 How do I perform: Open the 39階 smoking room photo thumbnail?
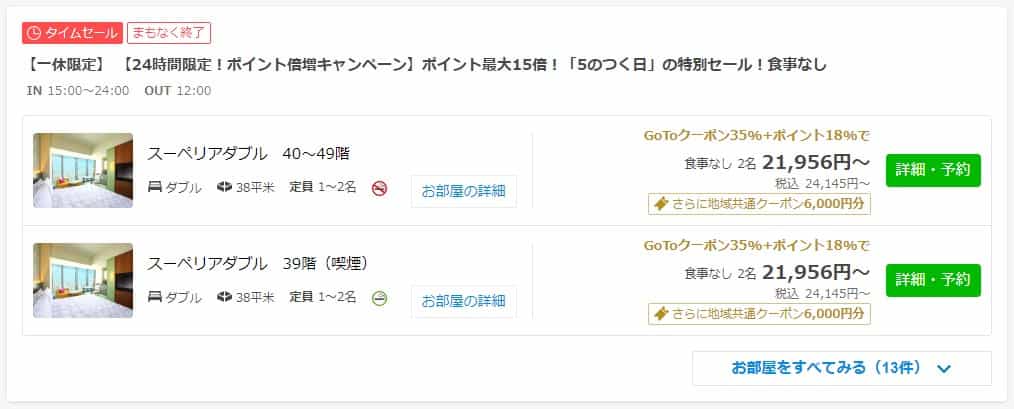pyautogui.click(x=83, y=280)
